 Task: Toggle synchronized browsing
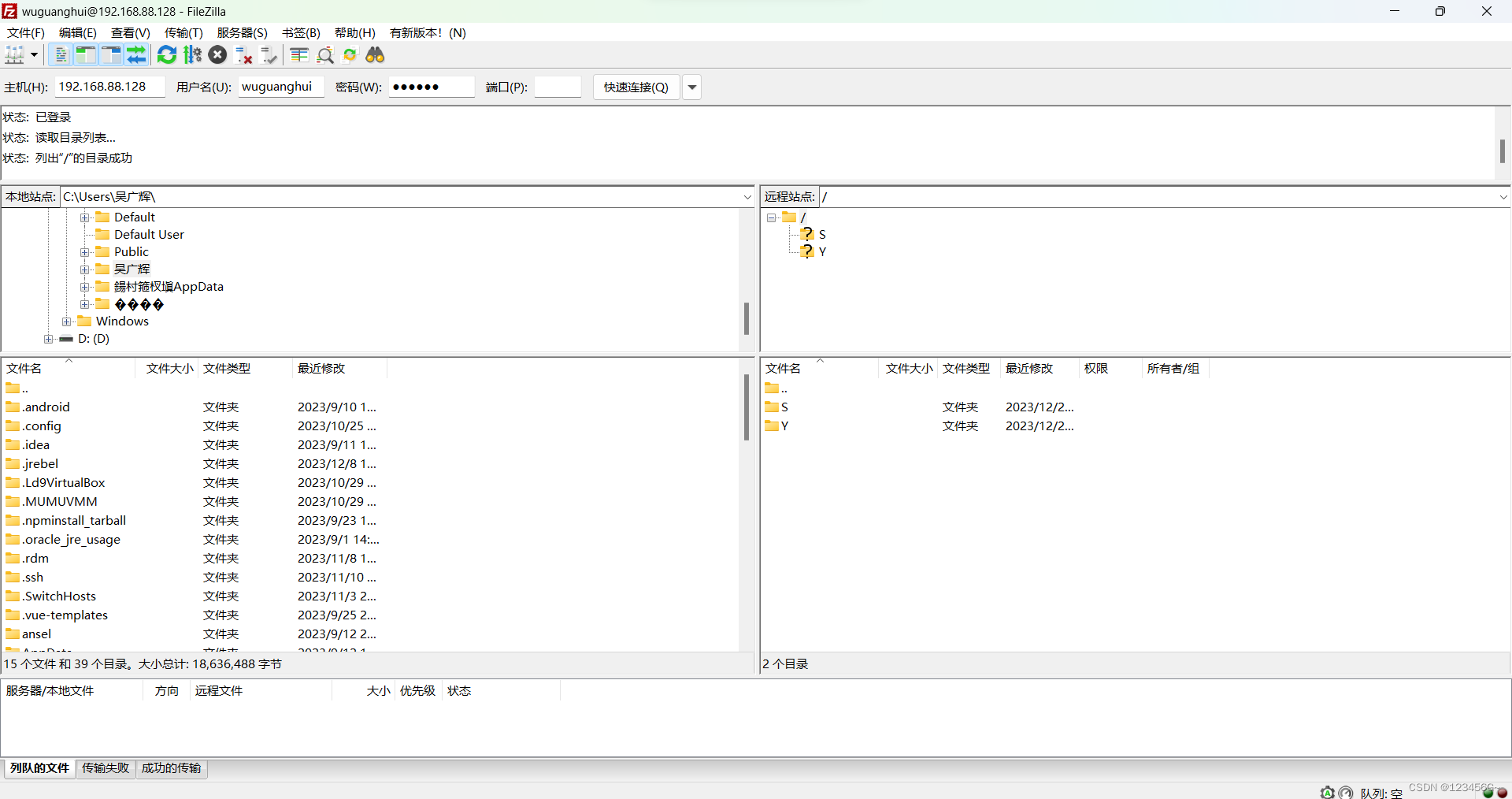click(350, 55)
